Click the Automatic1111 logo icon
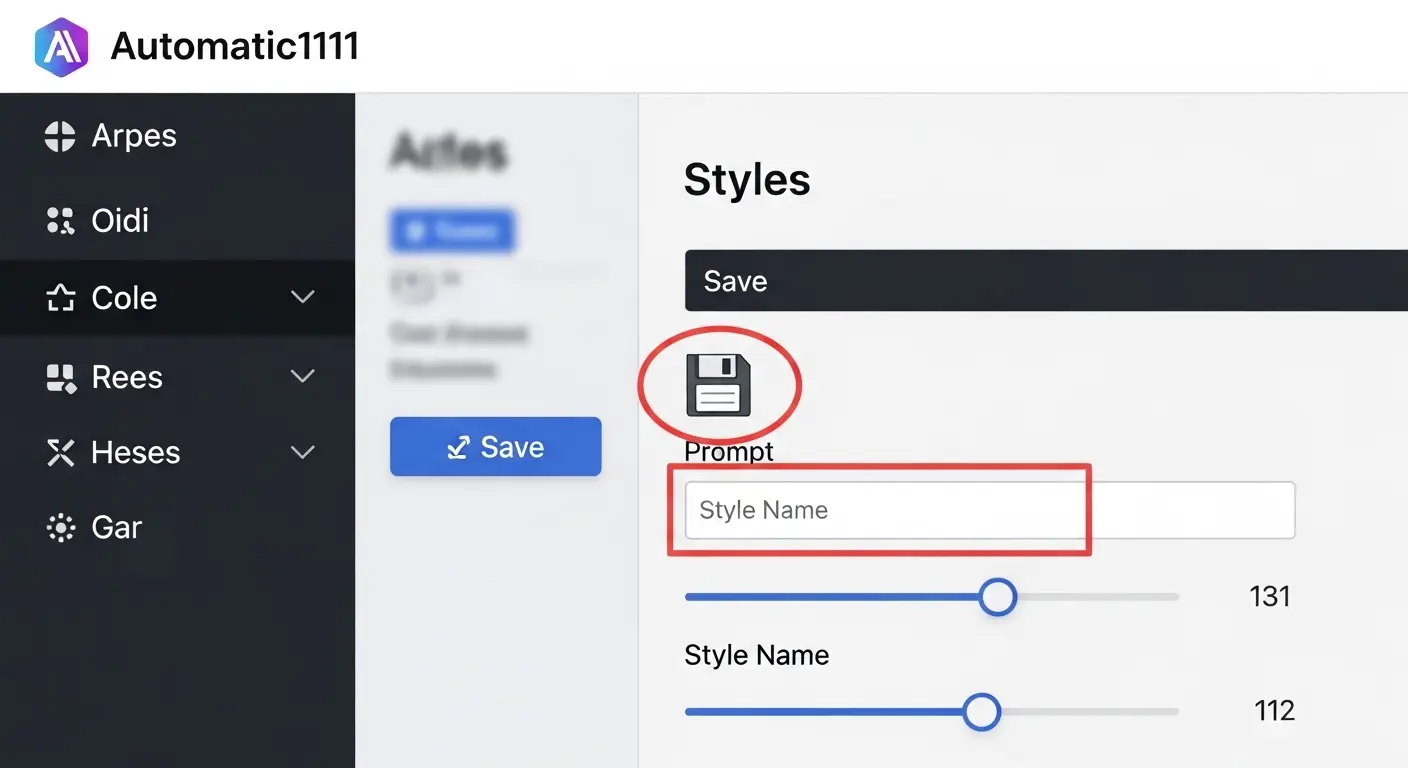This screenshot has height=768, width=1408. 61,47
